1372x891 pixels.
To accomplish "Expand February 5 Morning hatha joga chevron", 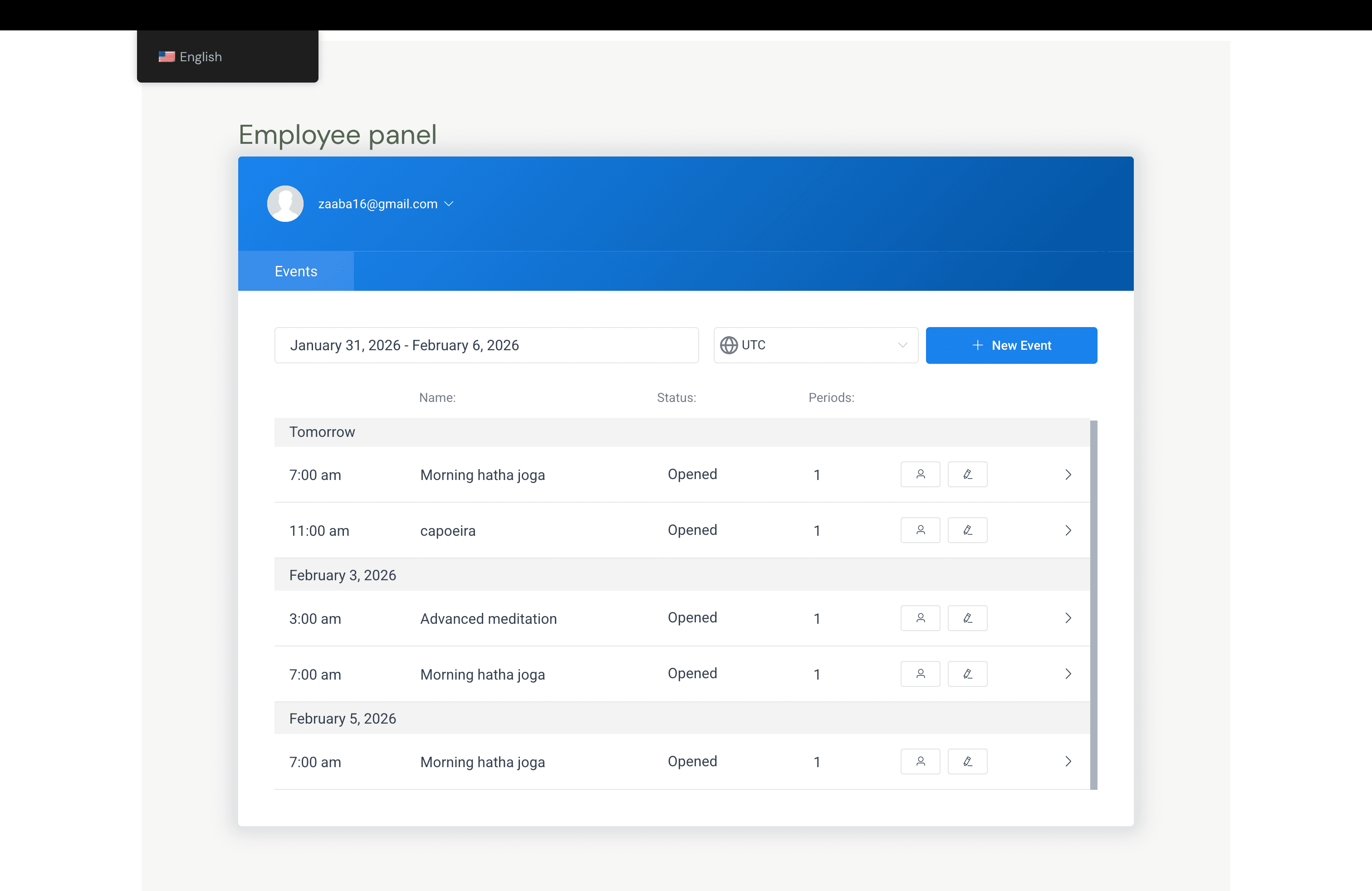I will click(x=1068, y=761).
